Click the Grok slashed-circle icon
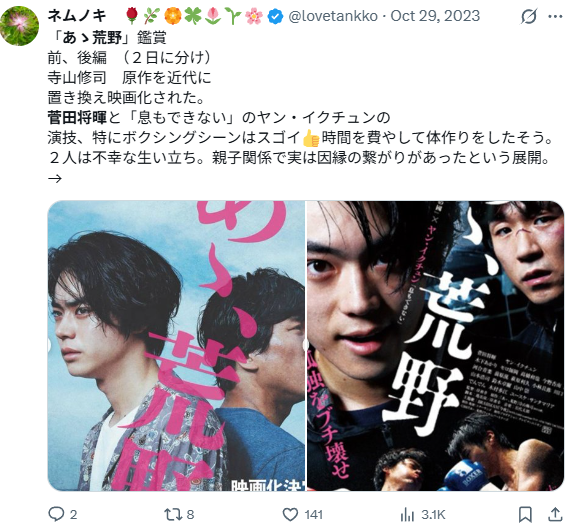The width and height of the screenshot is (581, 532). coord(529,16)
